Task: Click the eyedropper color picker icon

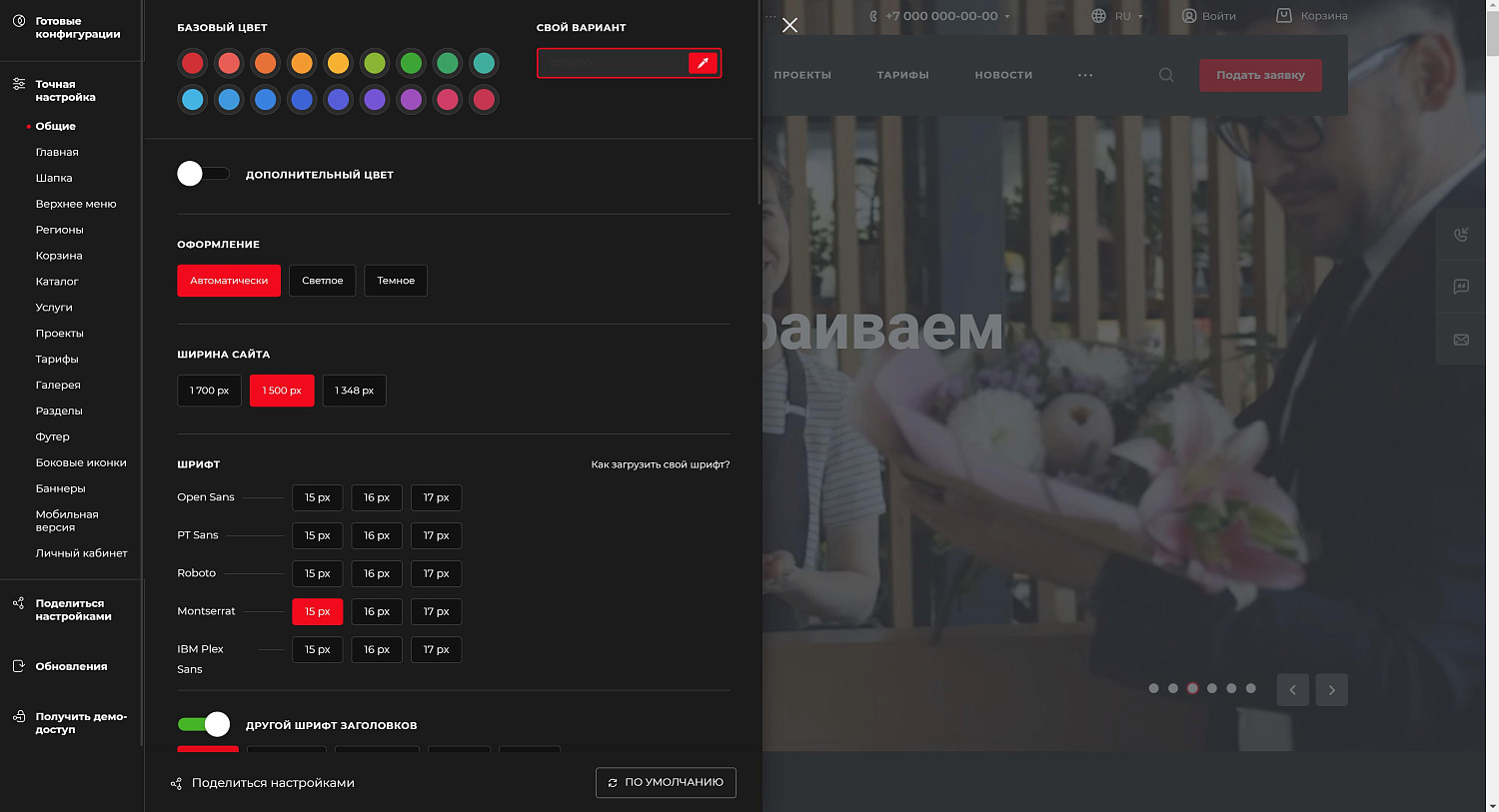Action: click(703, 63)
